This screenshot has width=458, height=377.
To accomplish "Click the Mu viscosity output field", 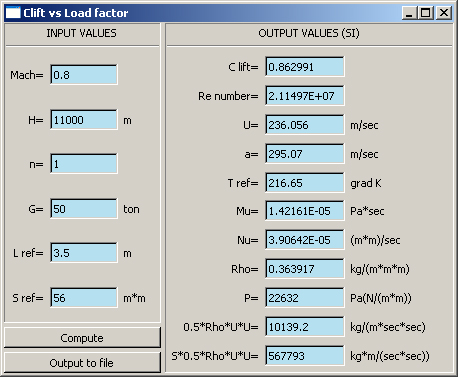I will [x=305, y=211].
